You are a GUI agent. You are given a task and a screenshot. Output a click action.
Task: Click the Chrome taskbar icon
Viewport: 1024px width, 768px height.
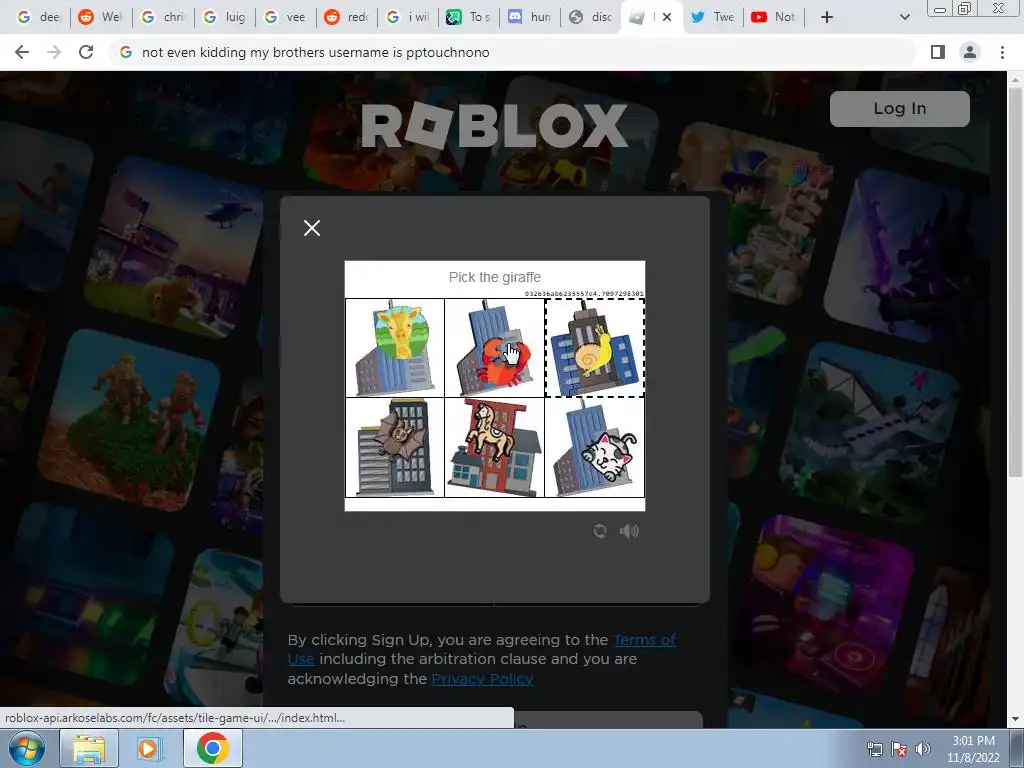[x=212, y=748]
